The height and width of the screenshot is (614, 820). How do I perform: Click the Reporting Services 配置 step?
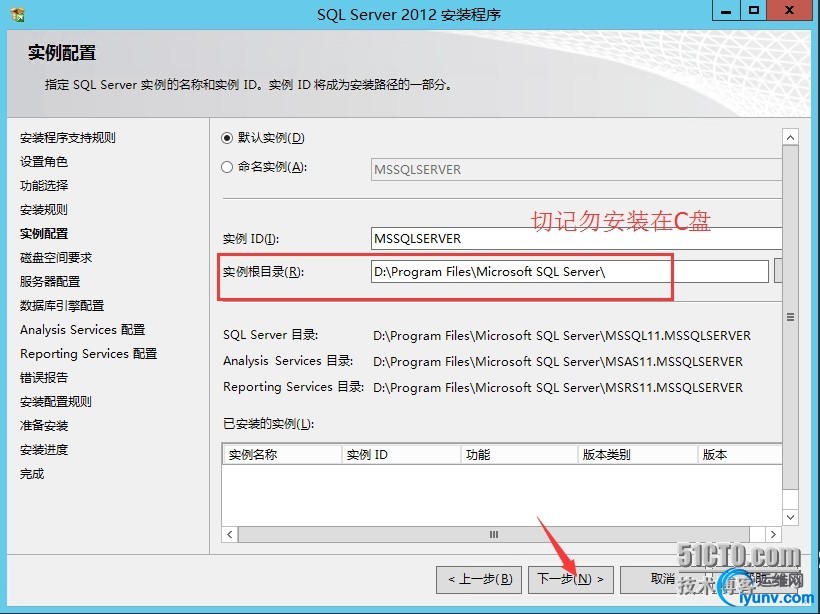point(88,354)
